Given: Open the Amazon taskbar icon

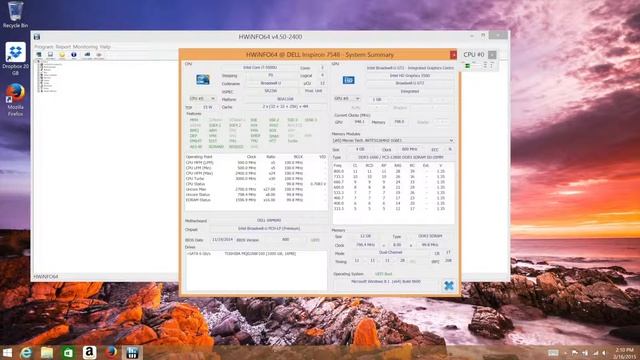Looking at the screenshot, I should 89,353.
